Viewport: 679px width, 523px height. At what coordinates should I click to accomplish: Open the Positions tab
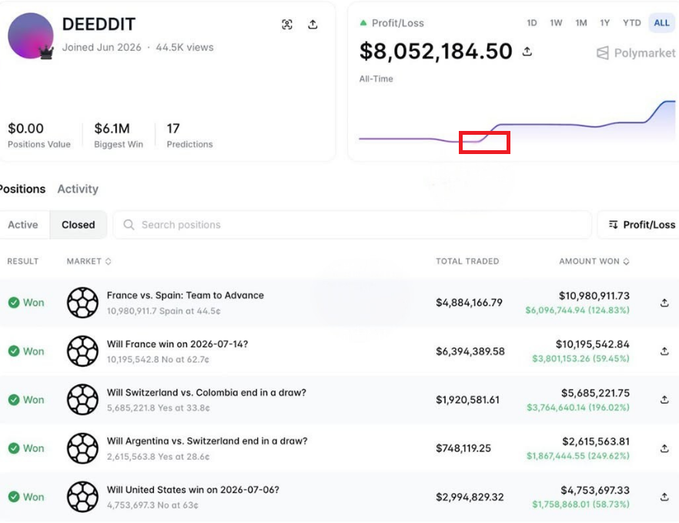click(x=22, y=189)
